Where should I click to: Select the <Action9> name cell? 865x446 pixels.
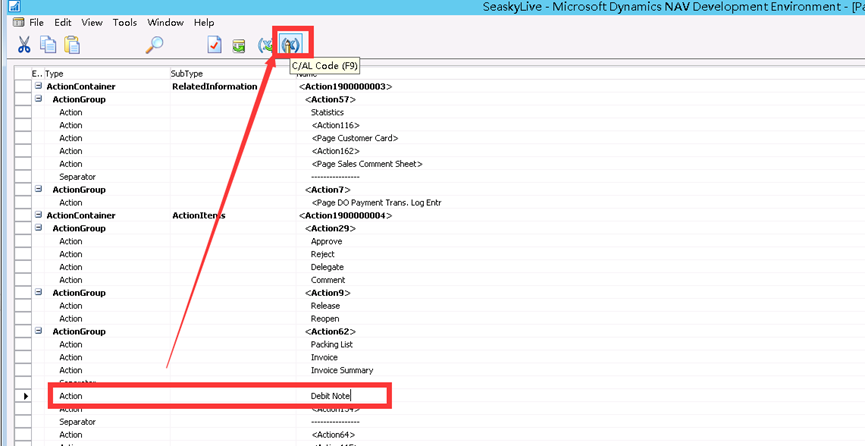[x=328, y=293]
